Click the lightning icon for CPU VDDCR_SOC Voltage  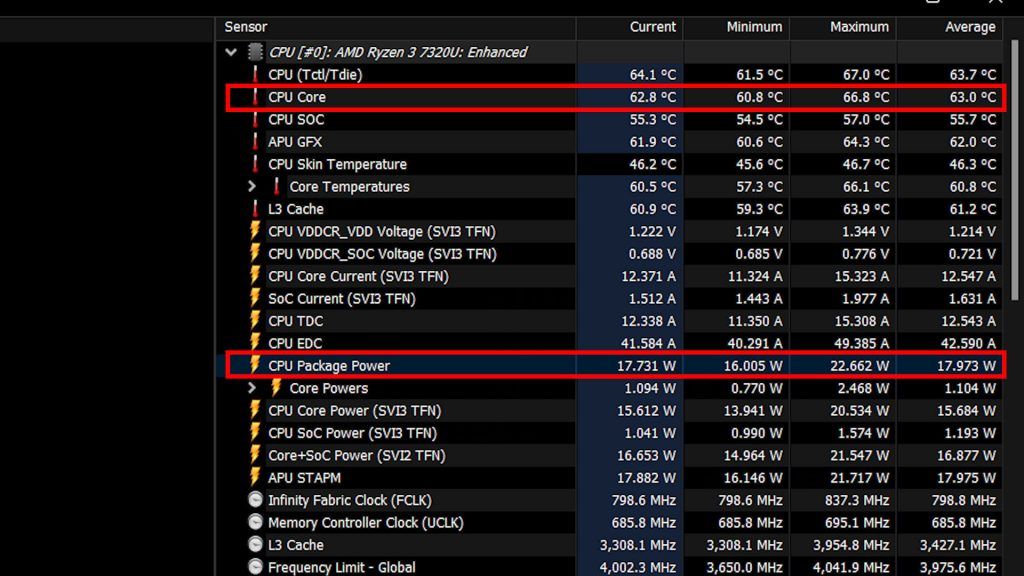click(x=255, y=253)
